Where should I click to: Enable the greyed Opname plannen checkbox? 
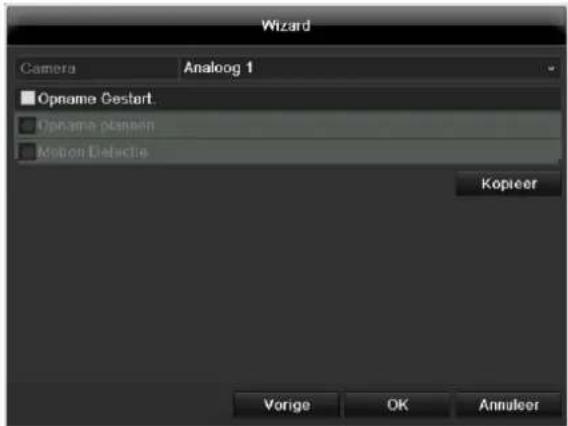27,126
